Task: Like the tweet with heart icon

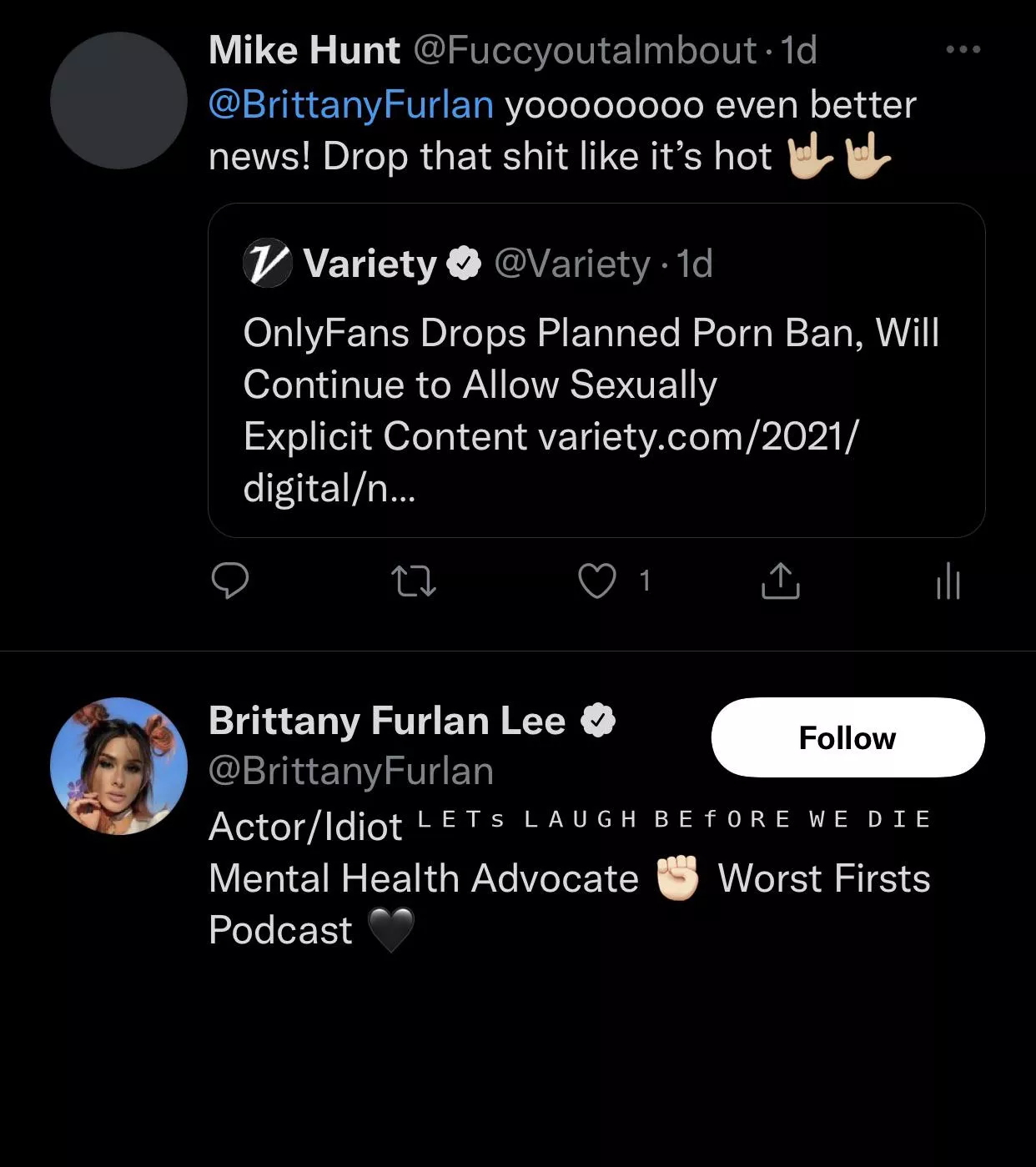Action: pyautogui.click(x=597, y=581)
